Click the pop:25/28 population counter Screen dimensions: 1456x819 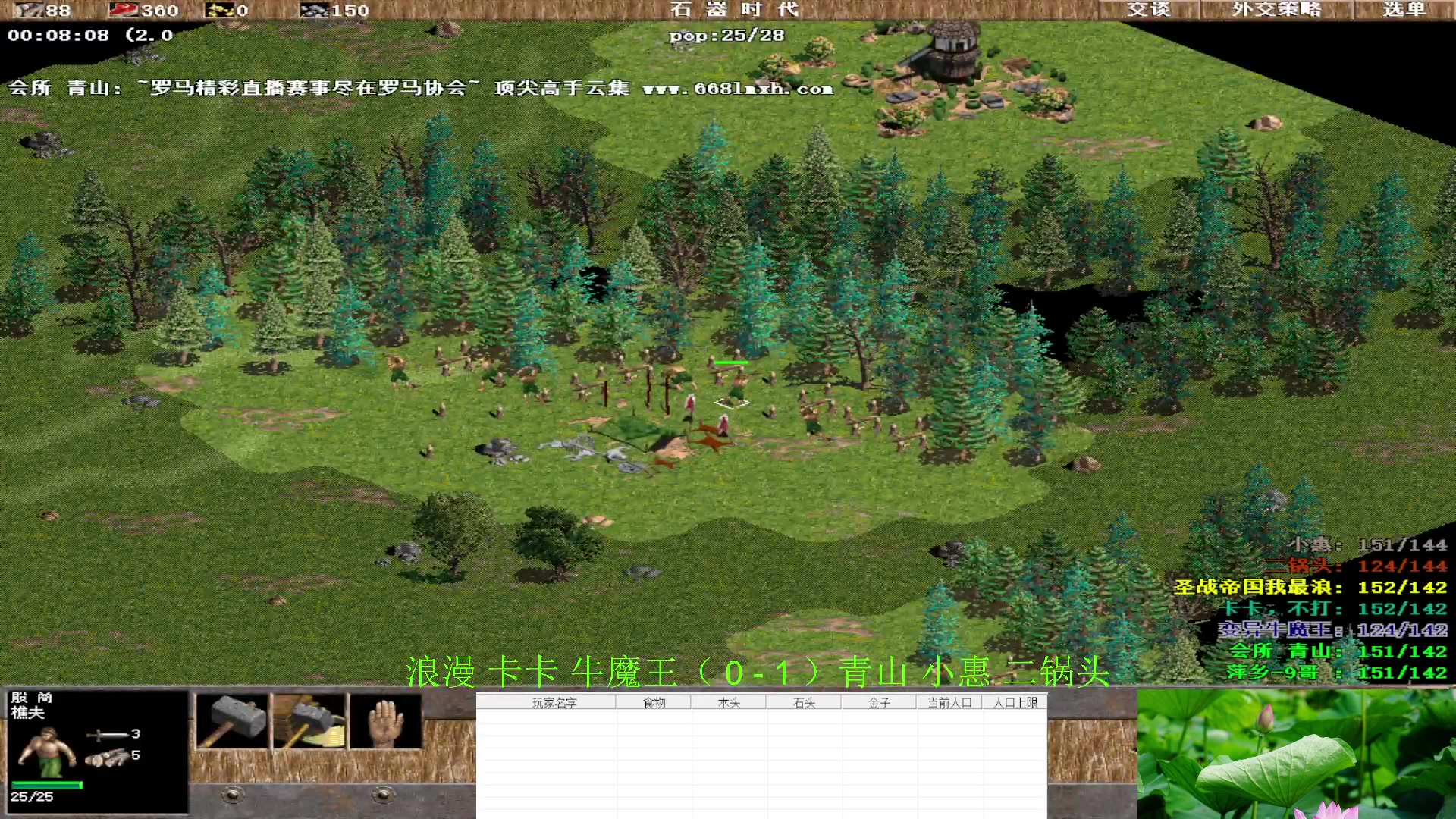click(726, 36)
